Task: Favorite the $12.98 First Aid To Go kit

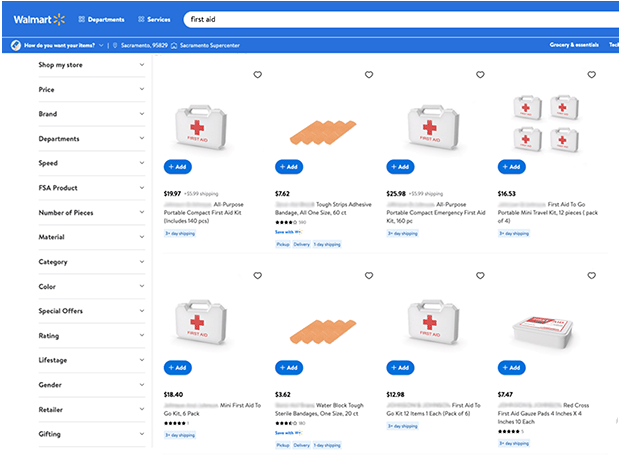Action: (x=479, y=275)
